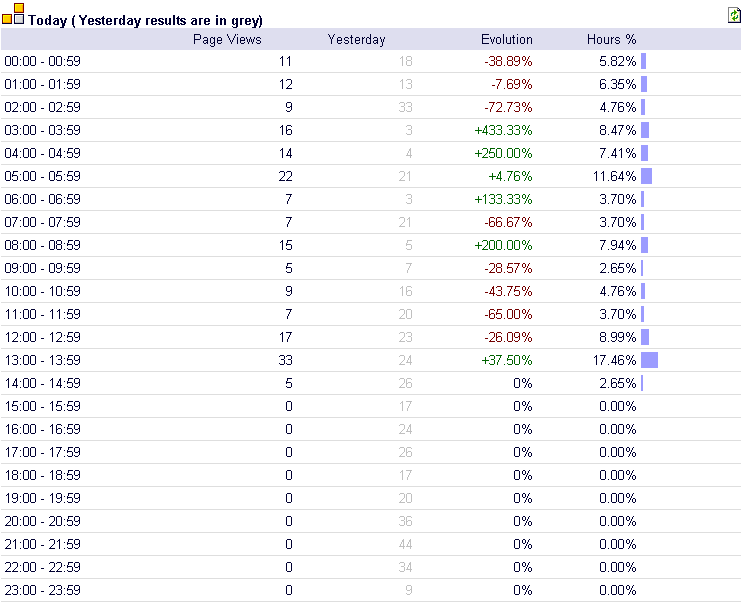Click the +37.50% evolution value
Image resolution: width=749 pixels, height=602 pixels.
507,360
